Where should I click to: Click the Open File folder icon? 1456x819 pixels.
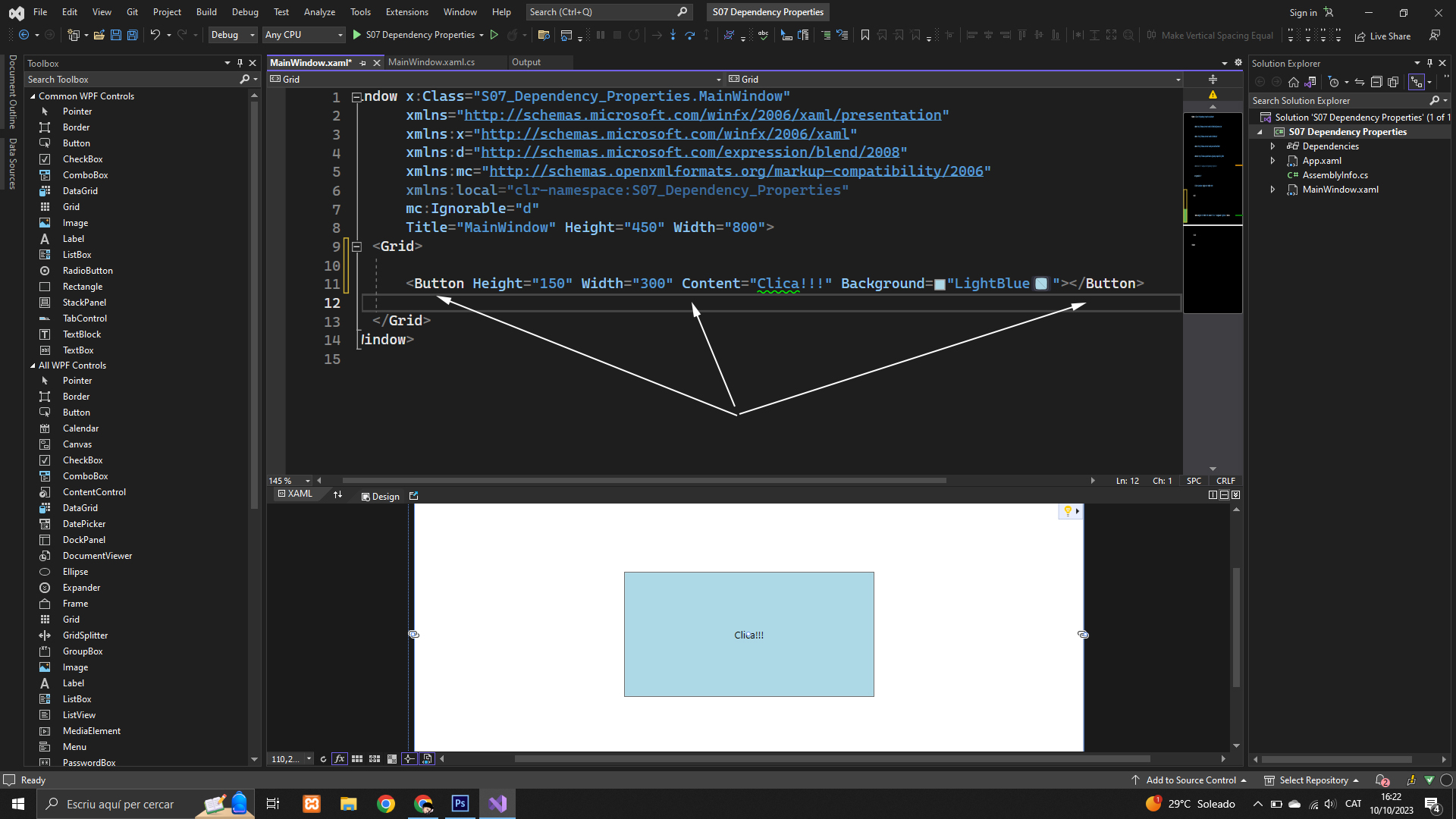(99, 35)
